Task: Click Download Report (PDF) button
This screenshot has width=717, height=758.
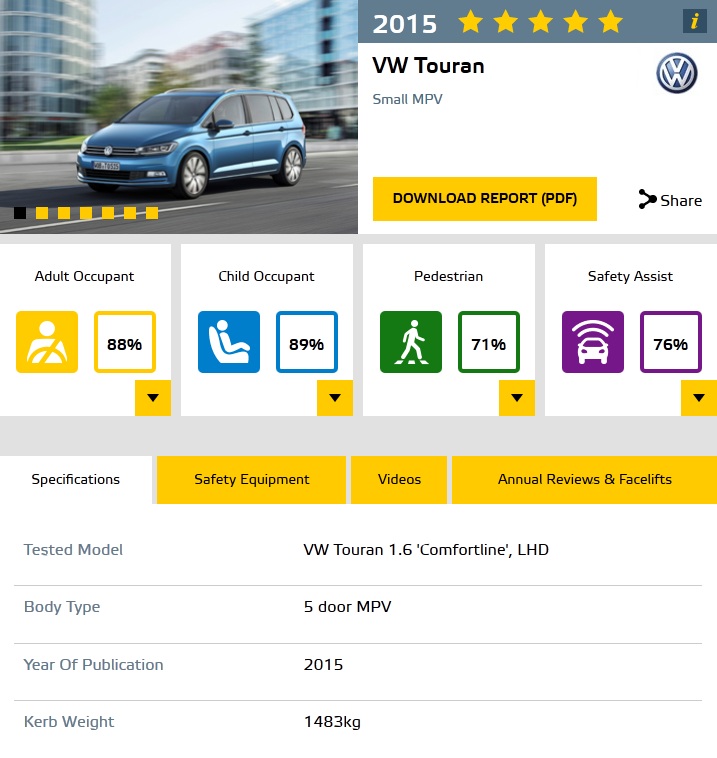Action: 484,199
